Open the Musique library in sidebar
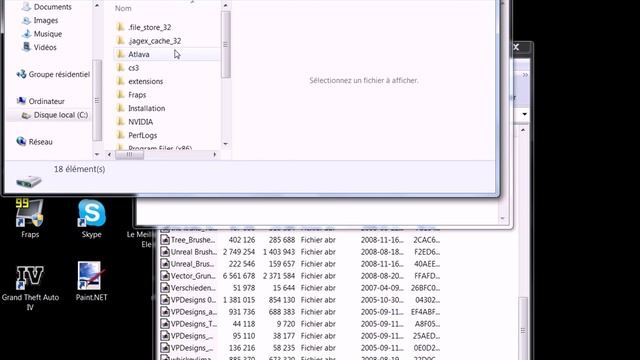This screenshot has height=360, width=640. pyautogui.click(x=42, y=34)
